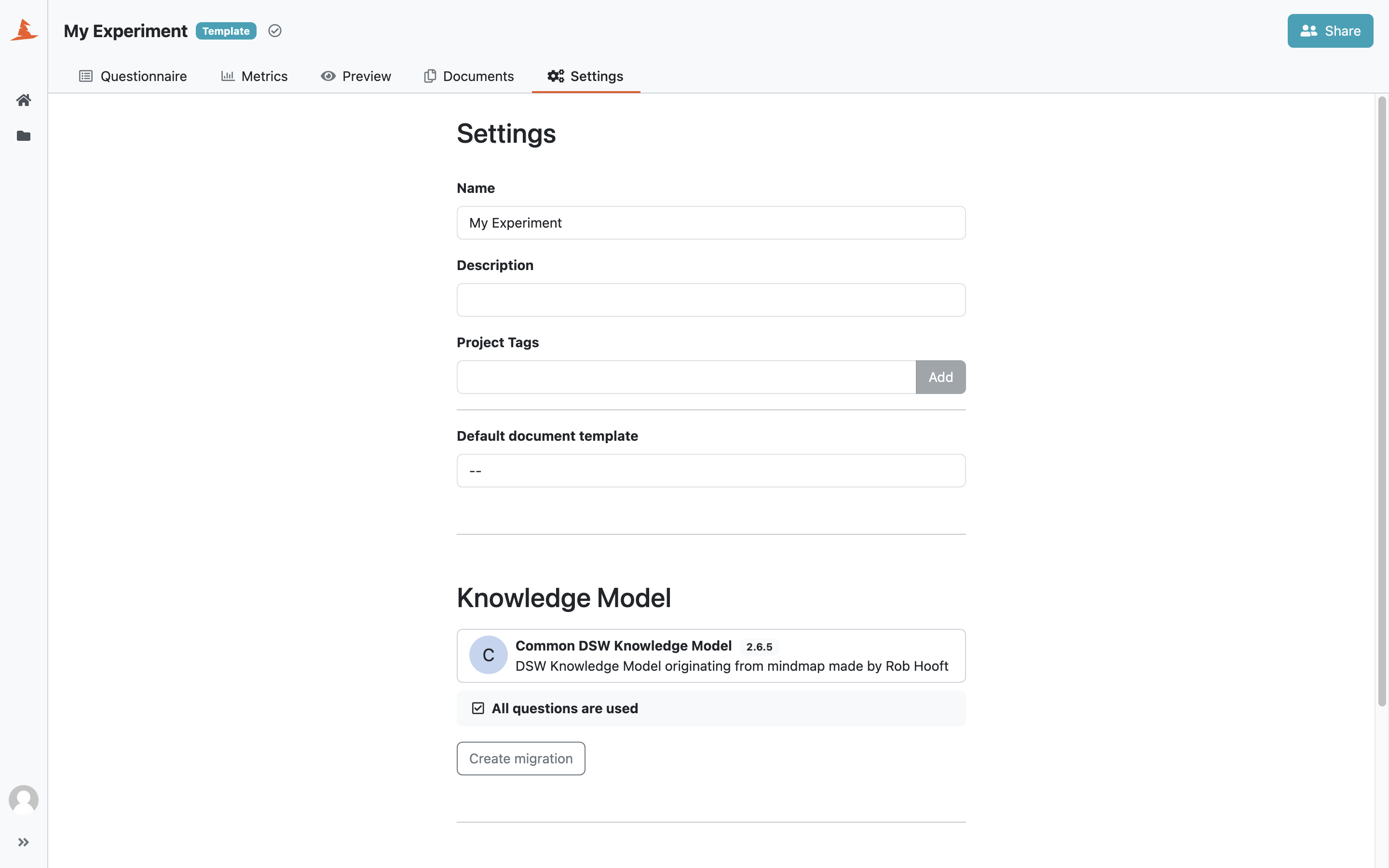Open the Default document template dropdown
Screen dimensions: 1389x868
[711, 471]
